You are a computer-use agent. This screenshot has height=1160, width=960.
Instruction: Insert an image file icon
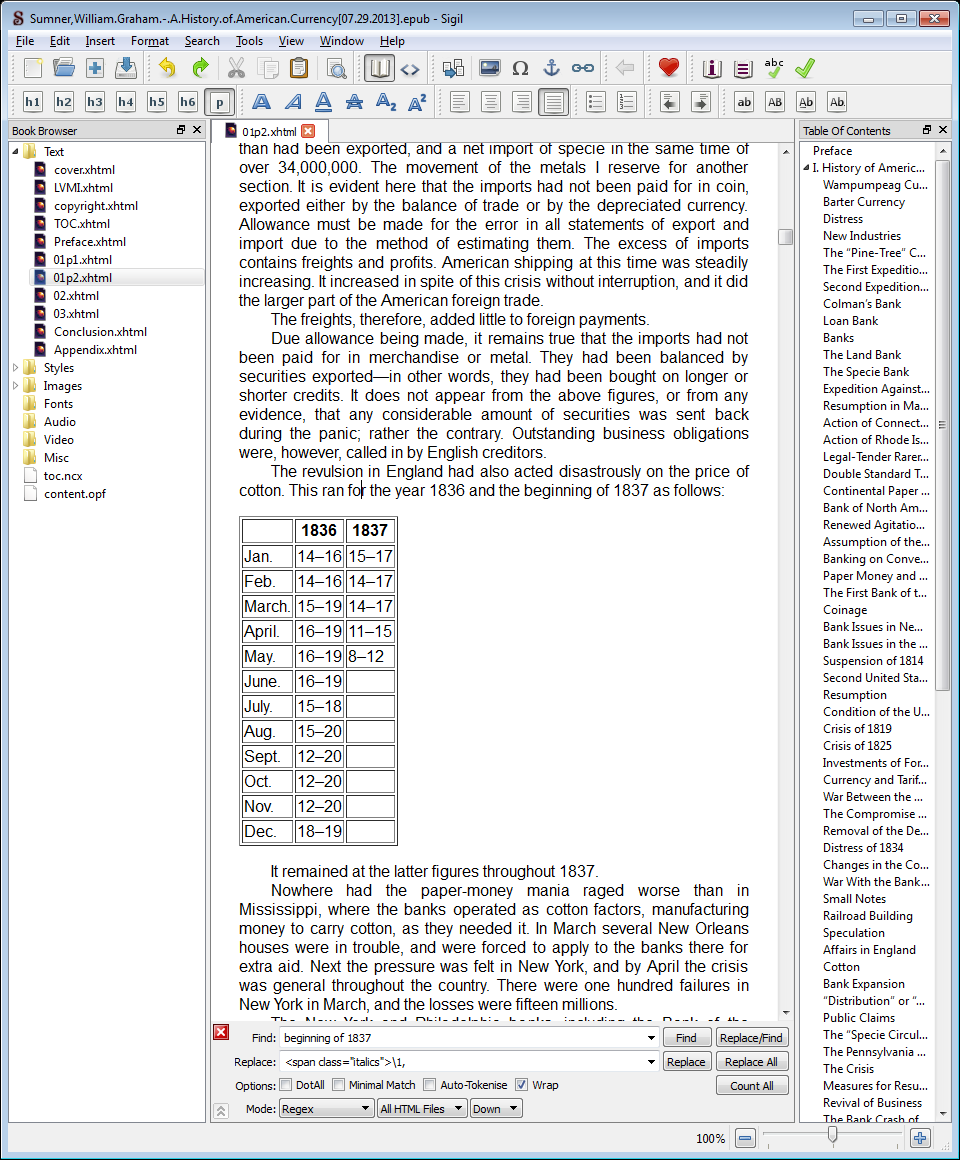point(490,69)
